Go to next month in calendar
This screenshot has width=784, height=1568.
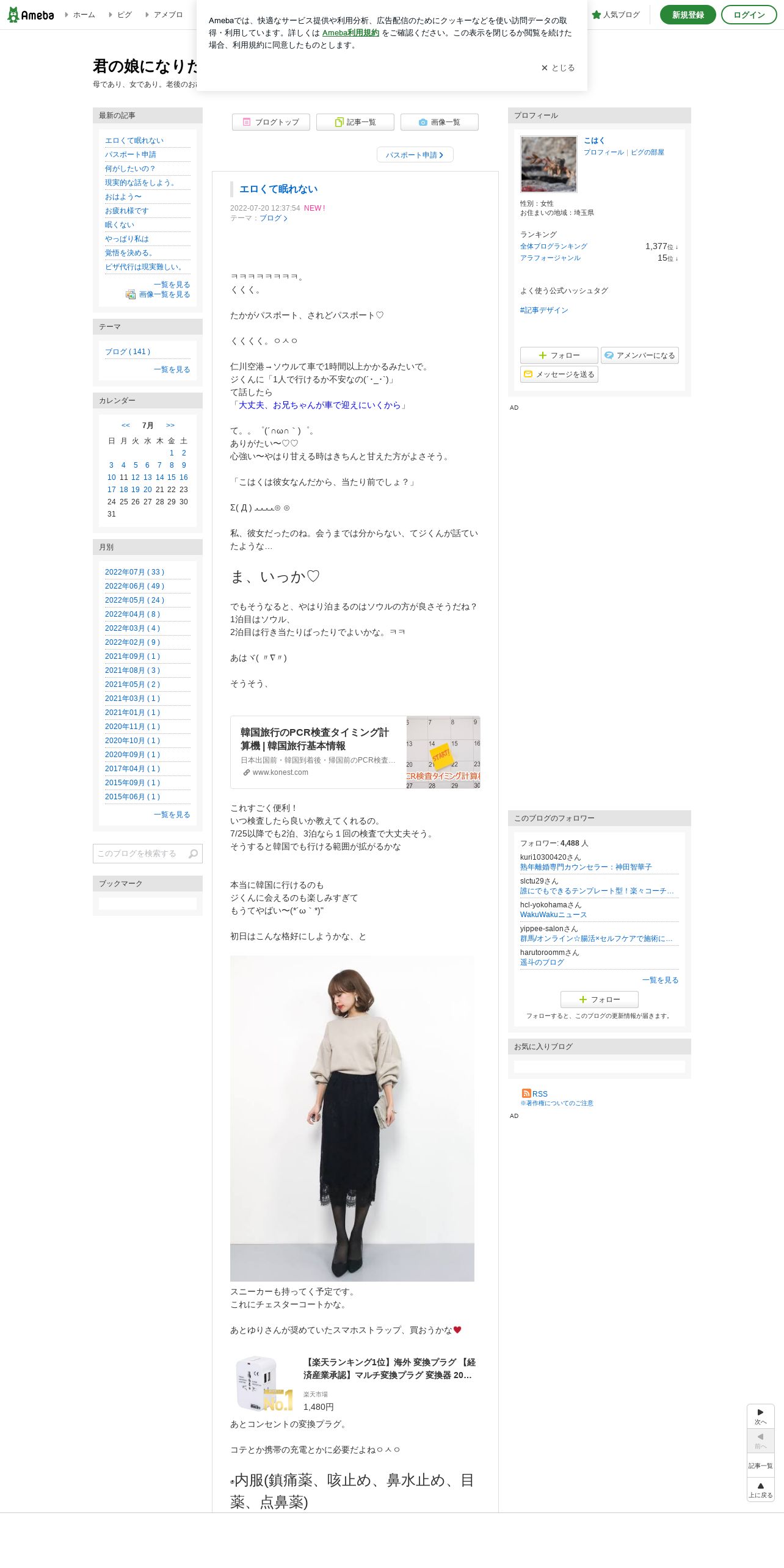click(x=170, y=425)
